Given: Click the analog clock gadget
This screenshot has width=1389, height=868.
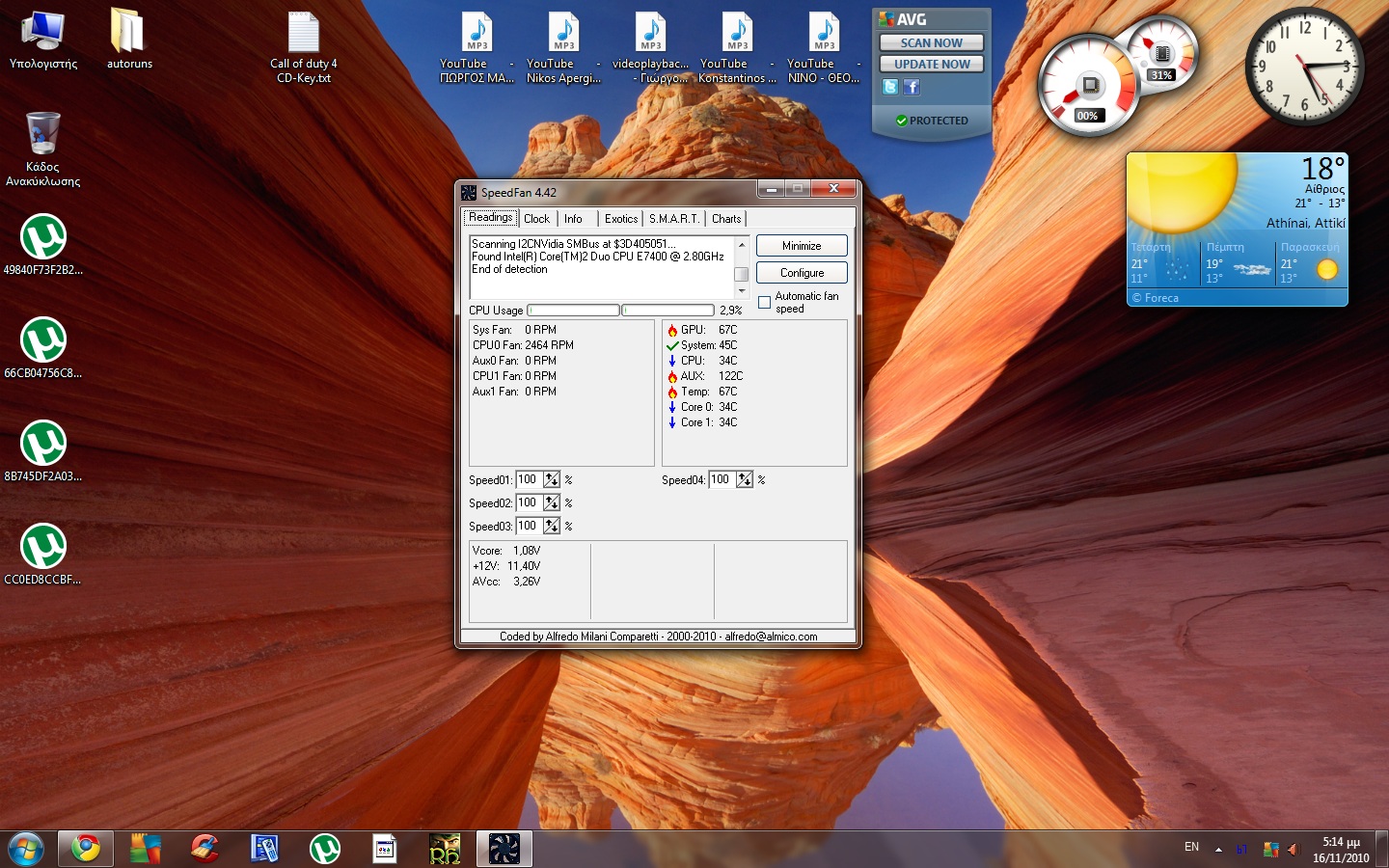Looking at the screenshot, I should pyautogui.click(x=1304, y=67).
